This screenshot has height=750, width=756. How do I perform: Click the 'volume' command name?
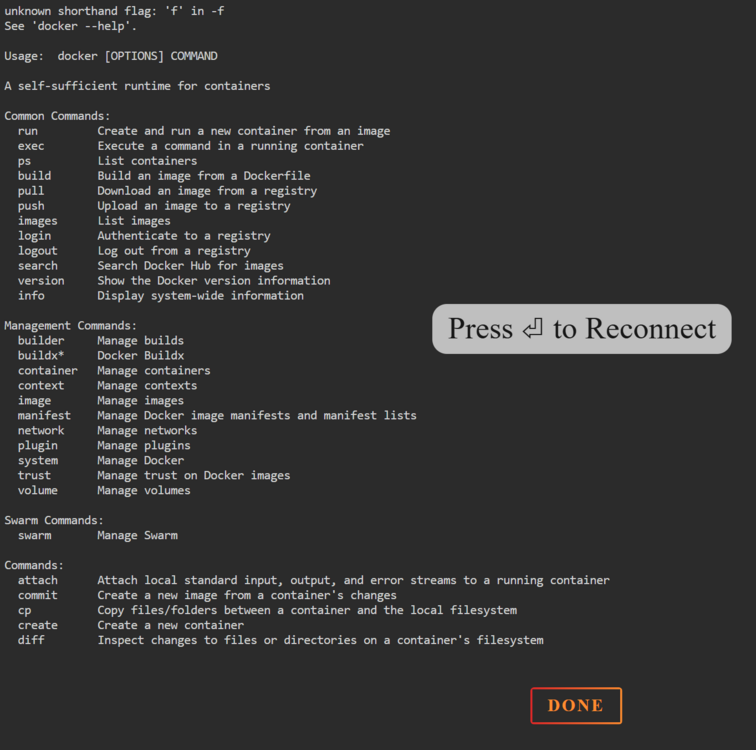click(38, 490)
